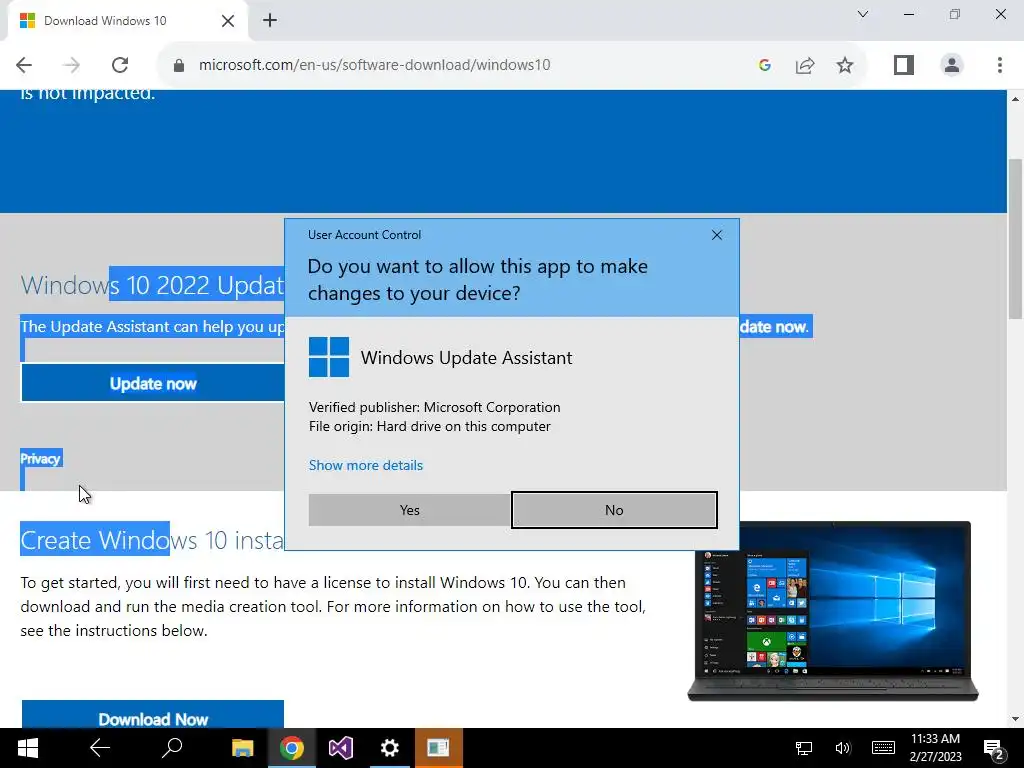Bookmark this page with star icon

(x=844, y=65)
